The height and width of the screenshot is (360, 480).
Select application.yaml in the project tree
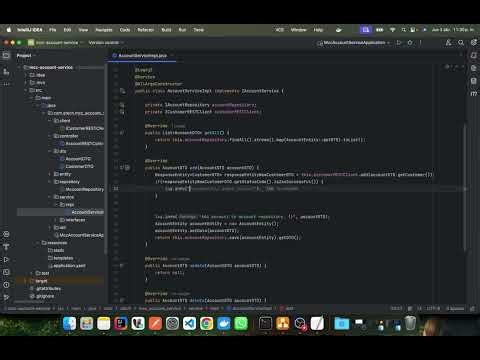(x=67, y=266)
